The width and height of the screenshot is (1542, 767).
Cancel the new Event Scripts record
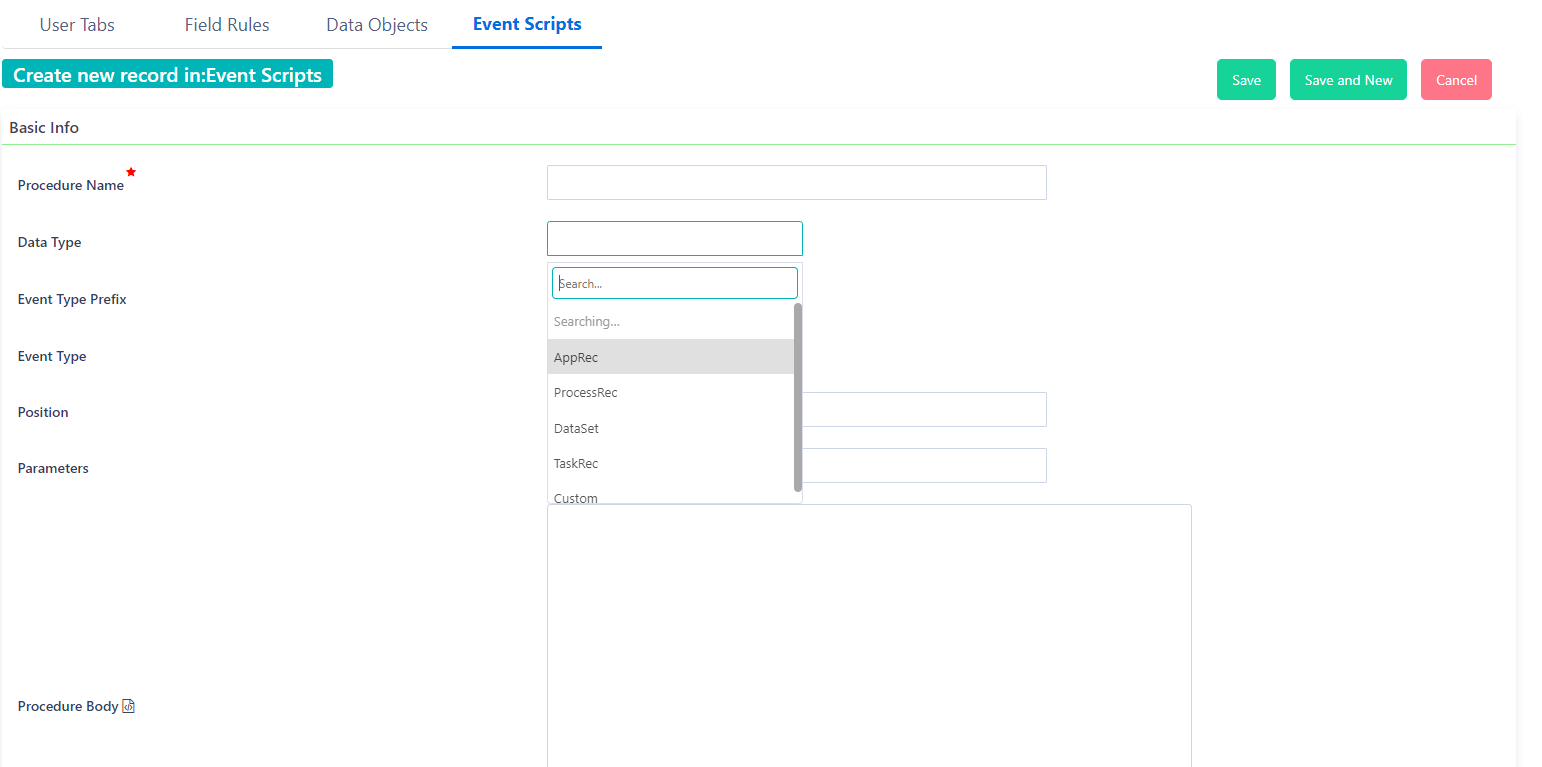click(1456, 79)
